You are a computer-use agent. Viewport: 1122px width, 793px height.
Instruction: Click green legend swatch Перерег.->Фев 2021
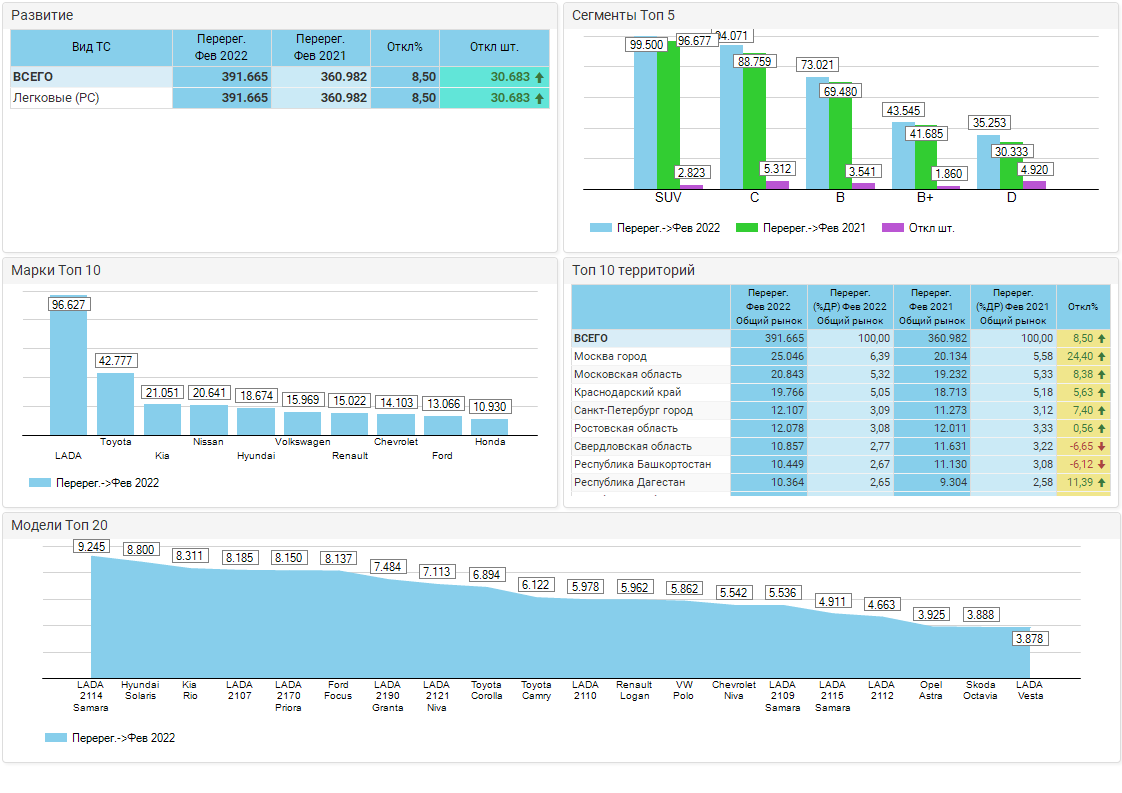point(746,228)
